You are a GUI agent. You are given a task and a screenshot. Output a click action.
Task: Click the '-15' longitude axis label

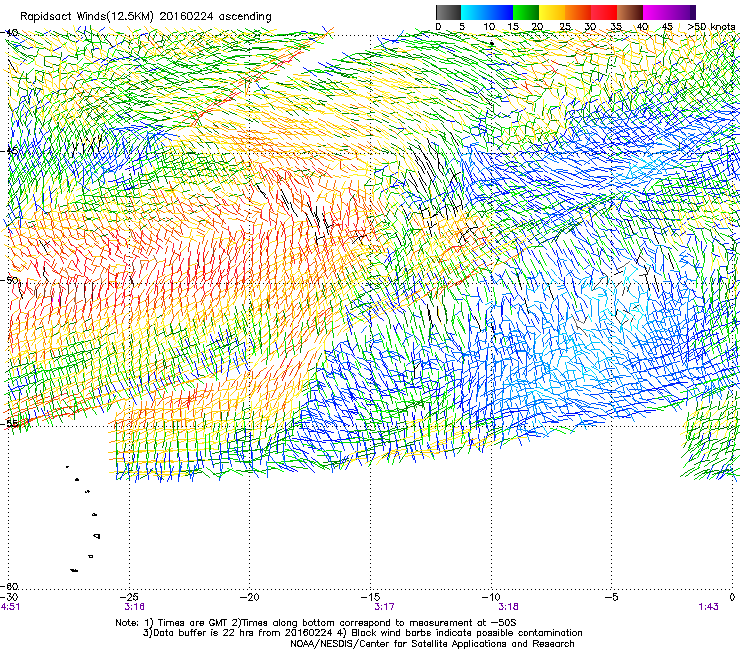(370, 597)
